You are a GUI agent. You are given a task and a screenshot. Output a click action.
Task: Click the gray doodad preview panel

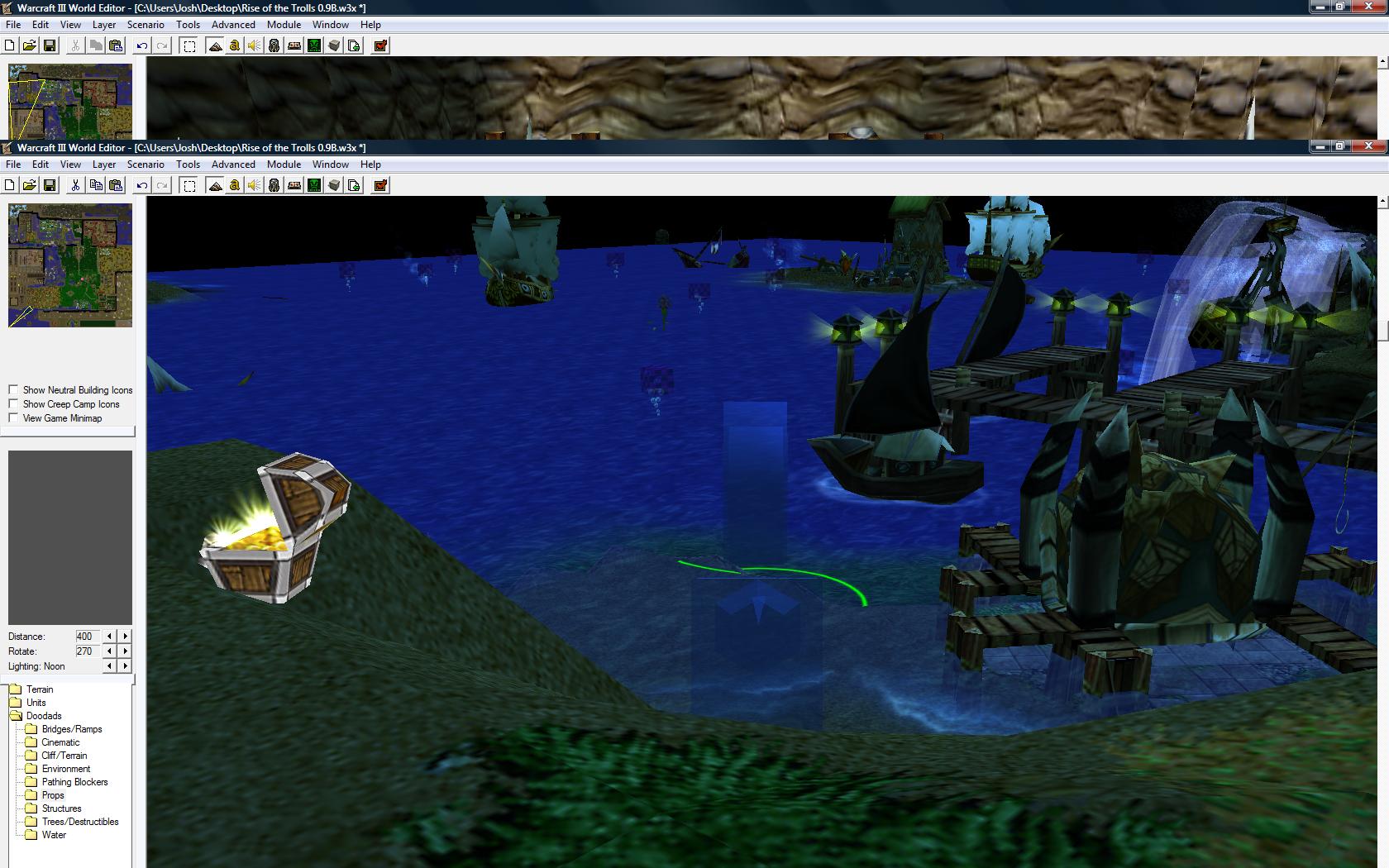coord(70,537)
